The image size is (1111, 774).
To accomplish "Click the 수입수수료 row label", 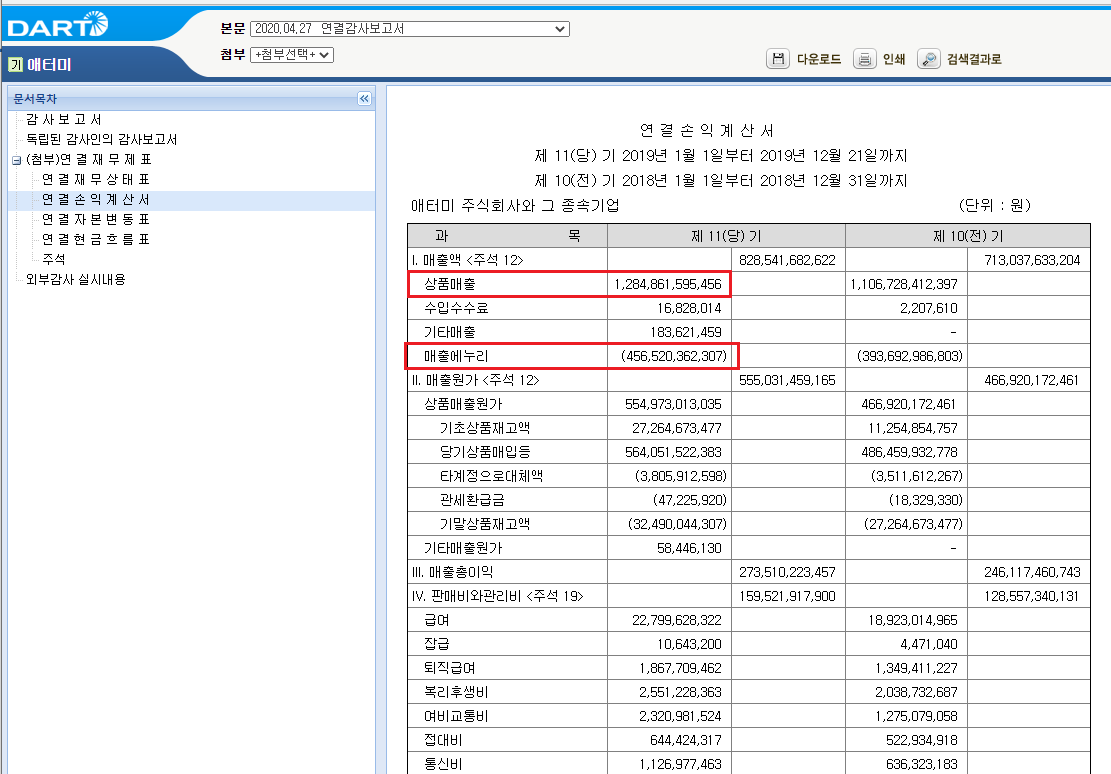I will (456, 308).
